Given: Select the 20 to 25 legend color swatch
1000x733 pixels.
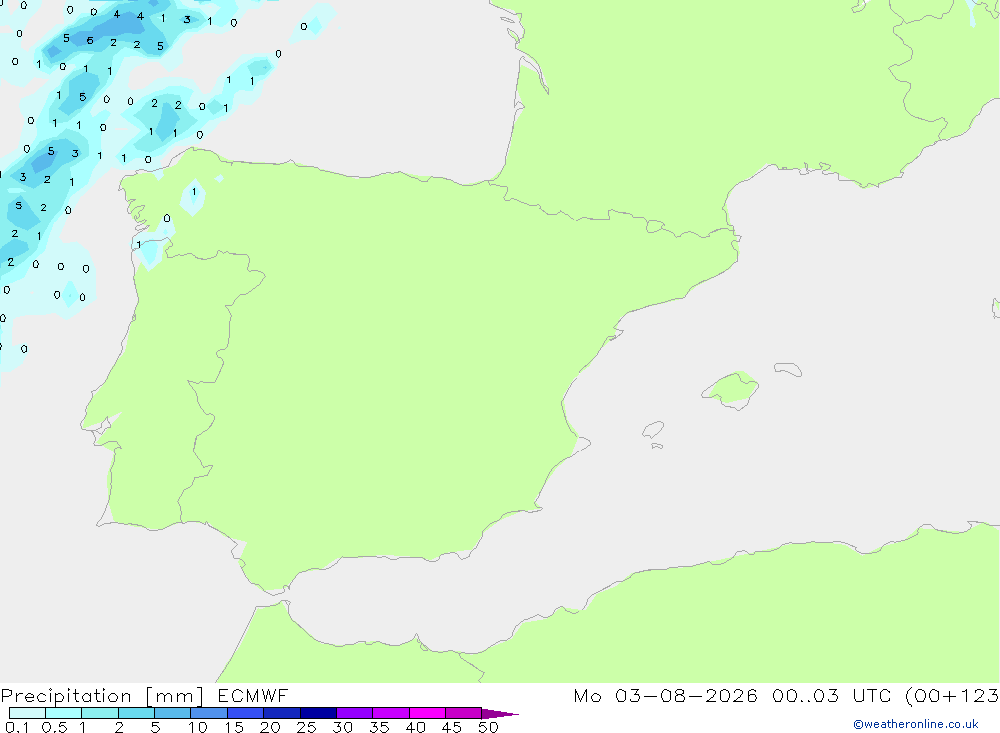Looking at the screenshot, I should [x=281, y=713].
